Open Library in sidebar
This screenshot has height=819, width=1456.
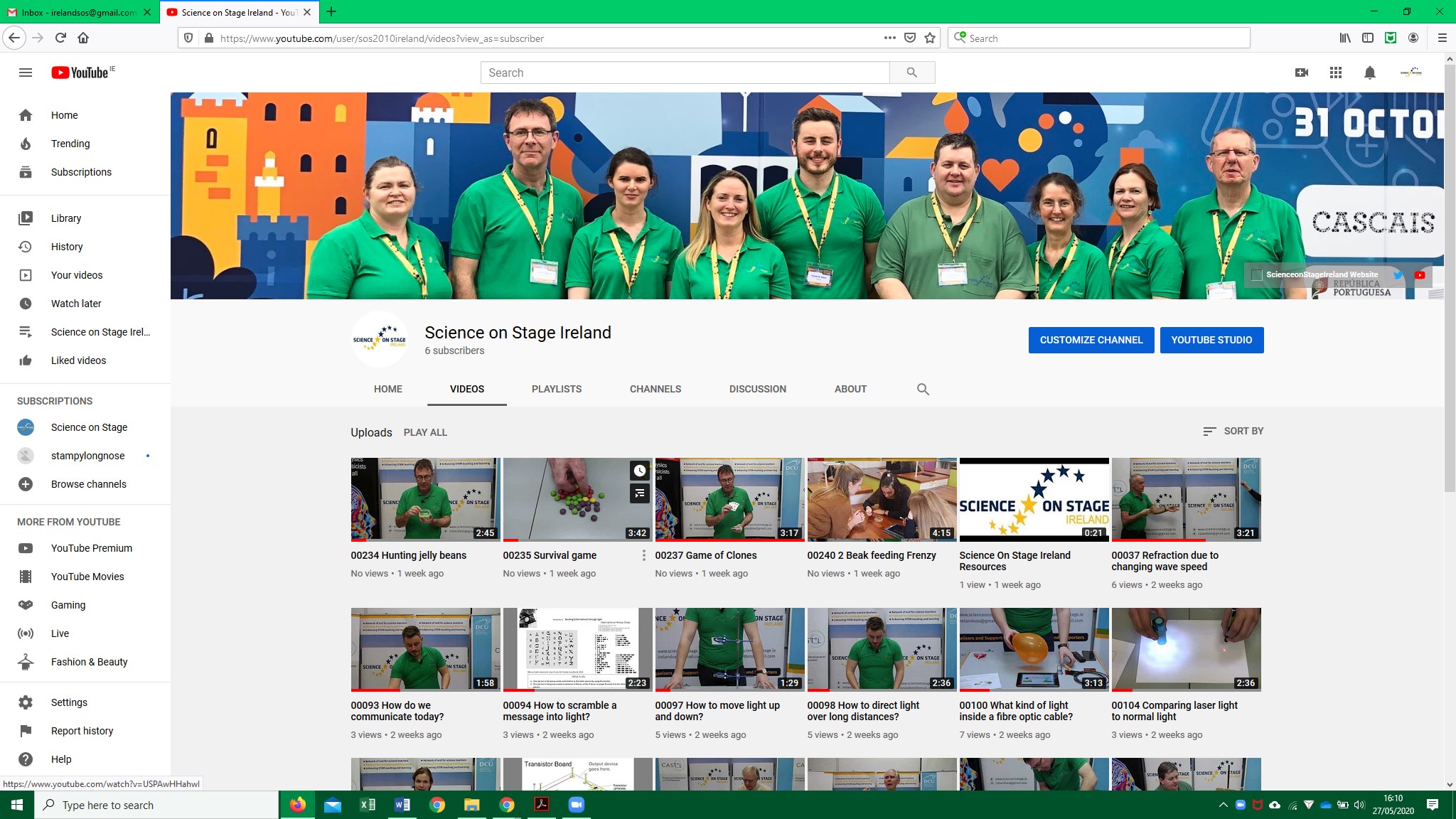(85, 218)
